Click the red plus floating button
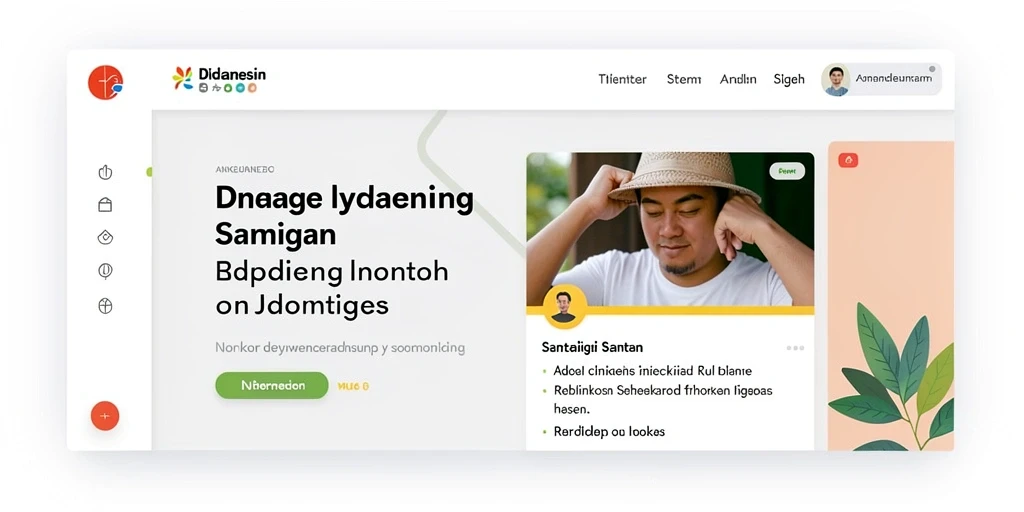Image resolution: width=1024 pixels, height=512 pixels. tap(105, 416)
